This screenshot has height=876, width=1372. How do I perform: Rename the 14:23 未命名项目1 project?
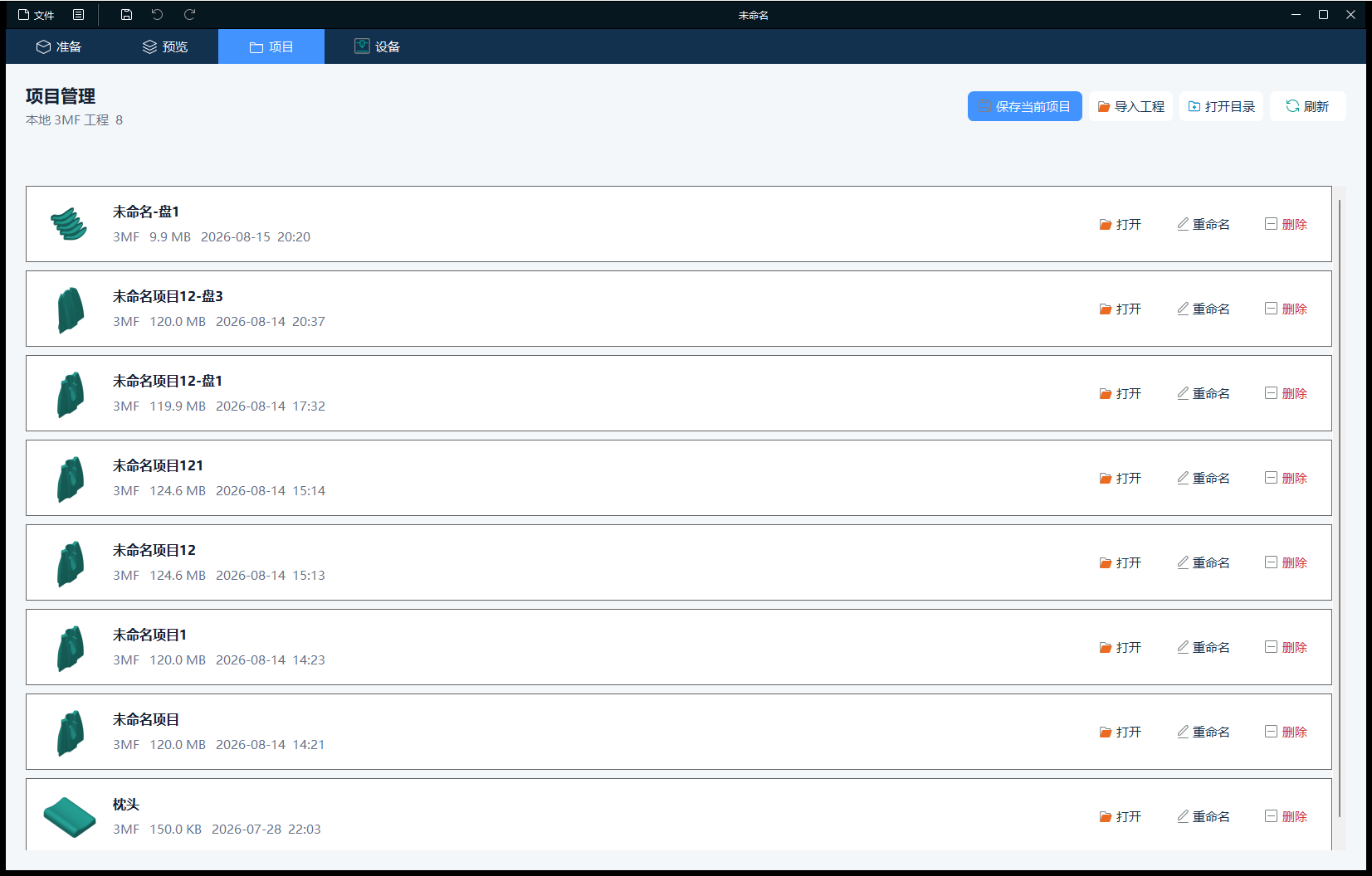coord(1204,647)
